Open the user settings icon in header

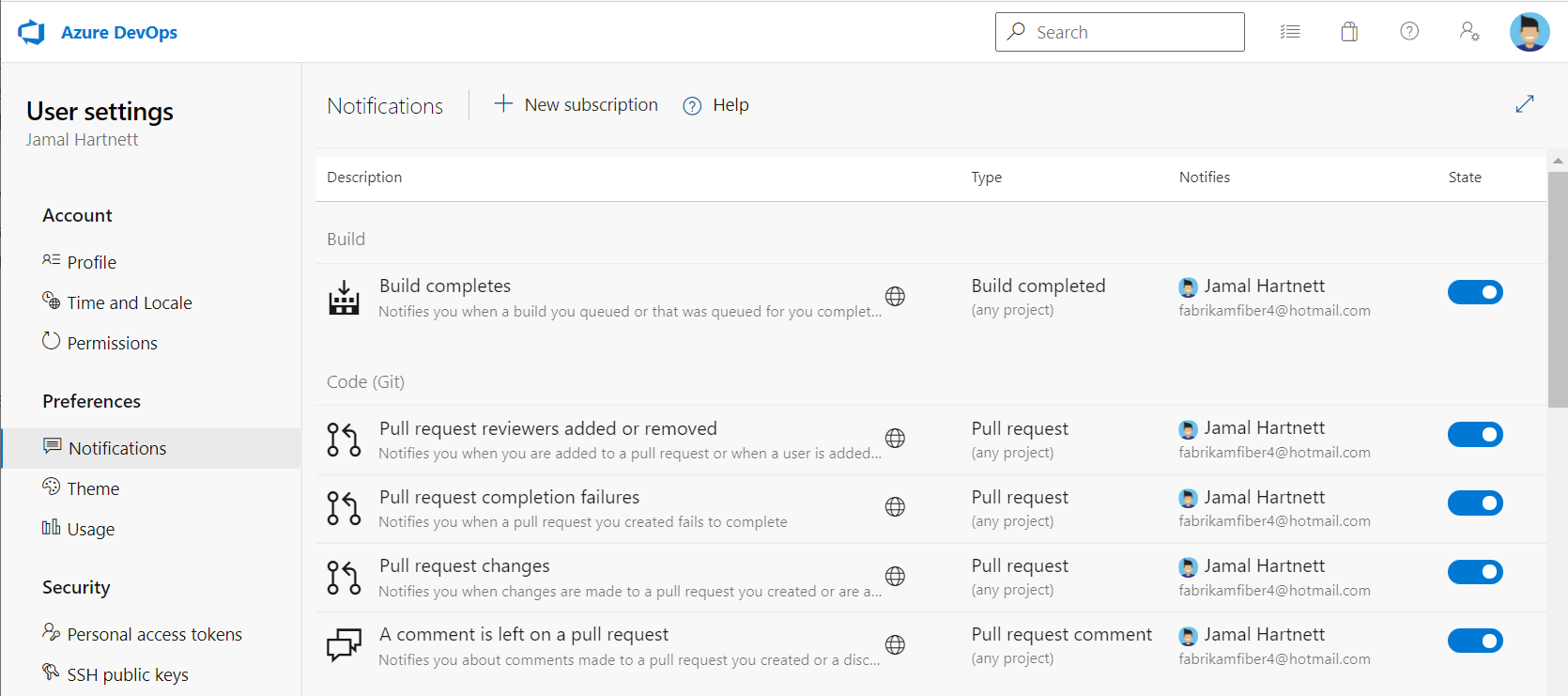[x=1469, y=32]
